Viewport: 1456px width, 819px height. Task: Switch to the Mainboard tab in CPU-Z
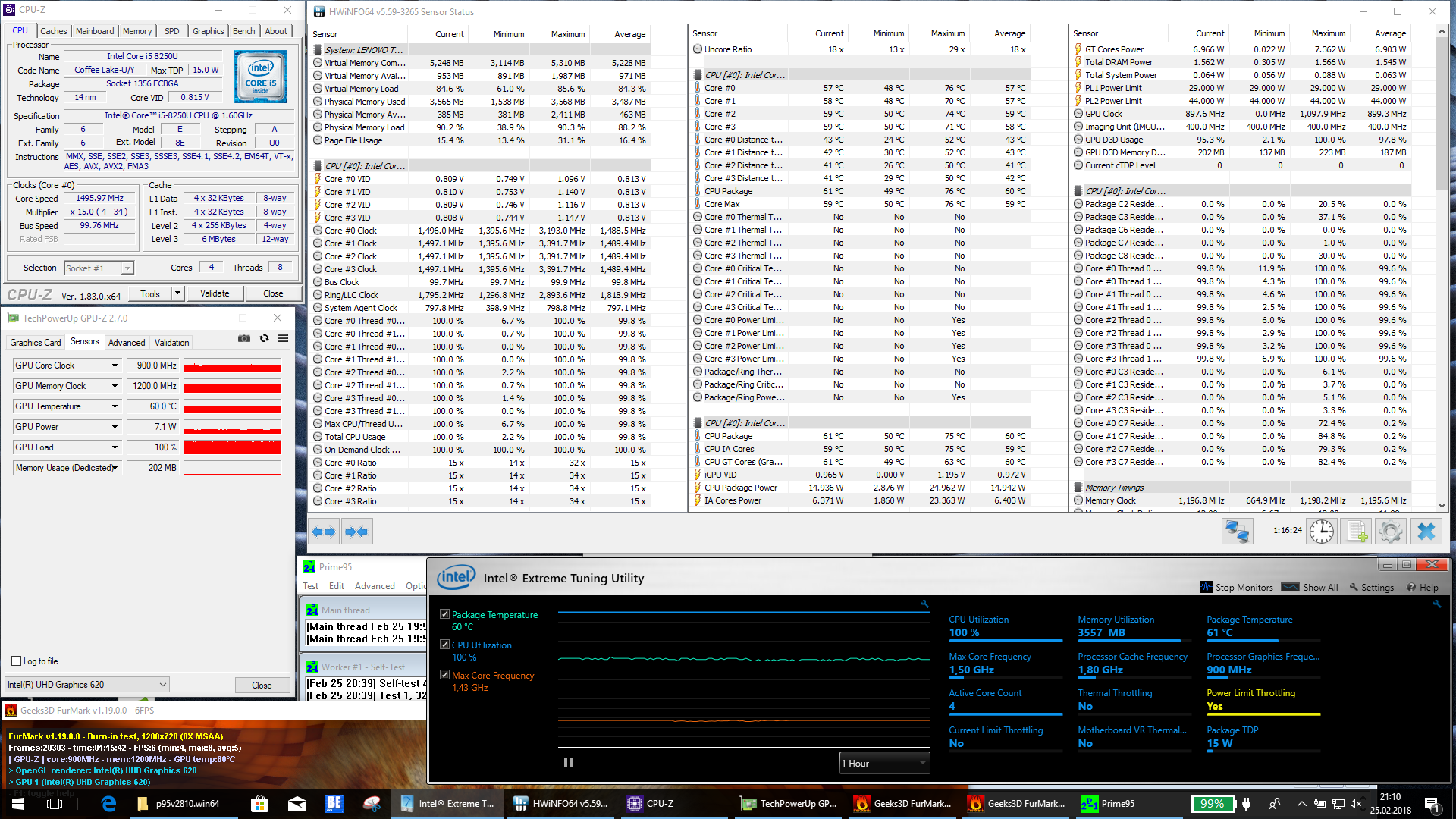click(95, 31)
